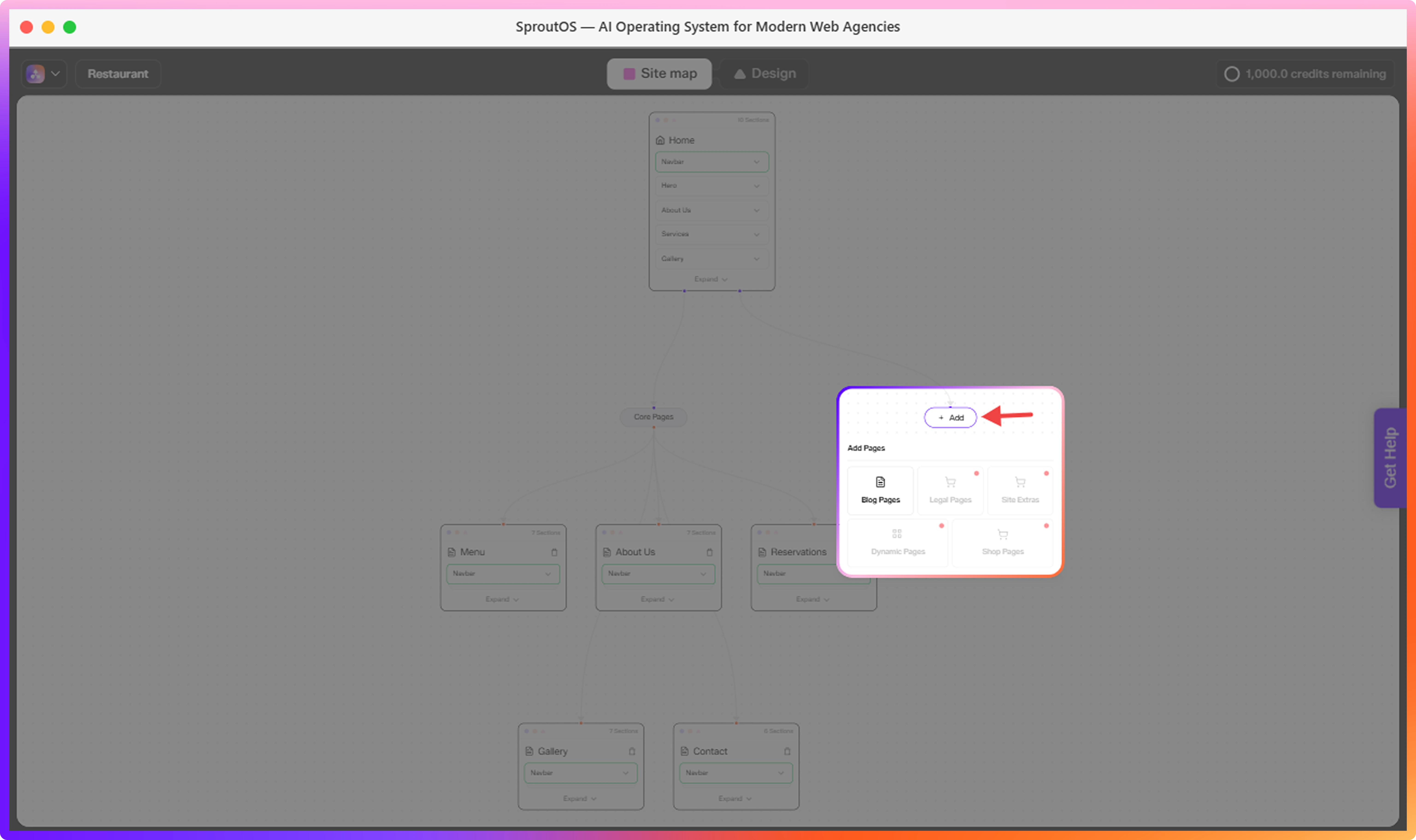Image resolution: width=1416 pixels, height=840 pixels.
Task: Click the Contact page document icon
Action: (x=684, y=752)
